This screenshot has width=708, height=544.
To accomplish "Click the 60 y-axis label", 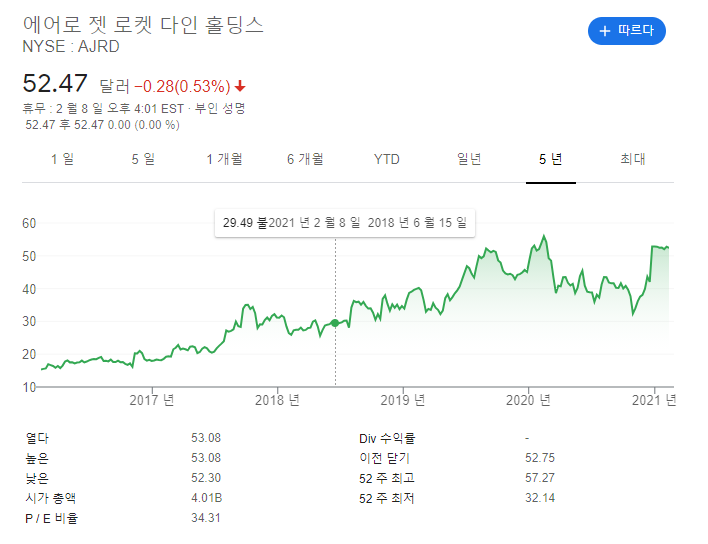I will pyautogui.click(x=29, y=223).
